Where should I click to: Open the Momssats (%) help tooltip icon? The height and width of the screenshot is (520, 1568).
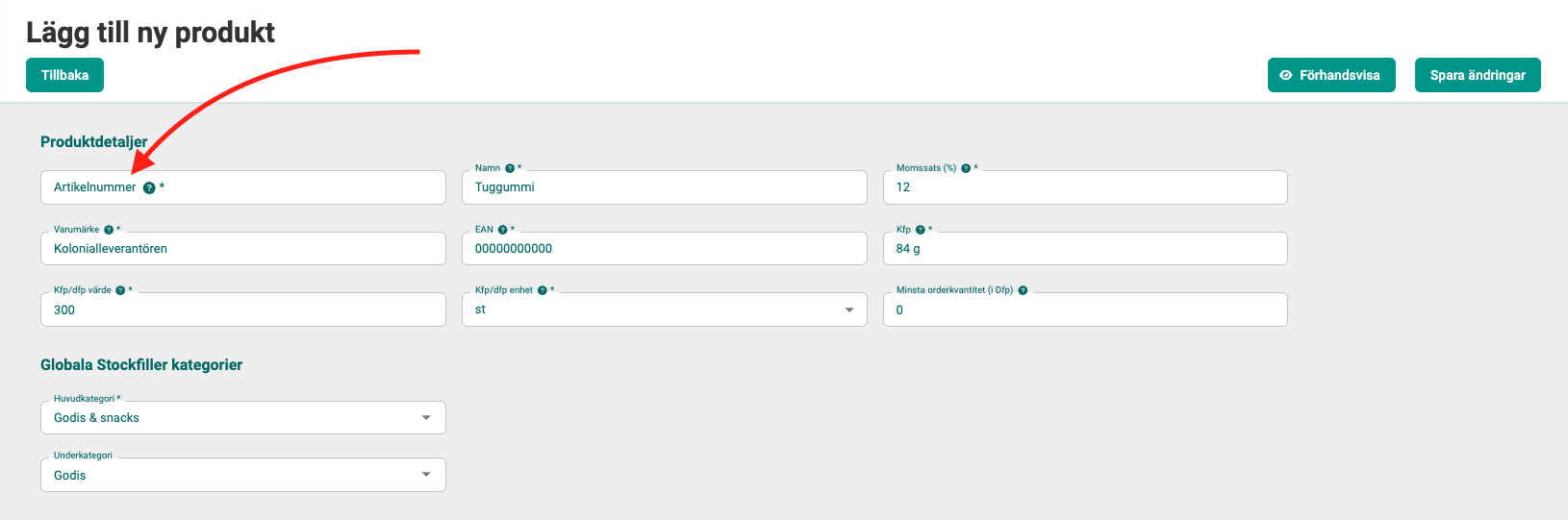click(x=966, y=168)
